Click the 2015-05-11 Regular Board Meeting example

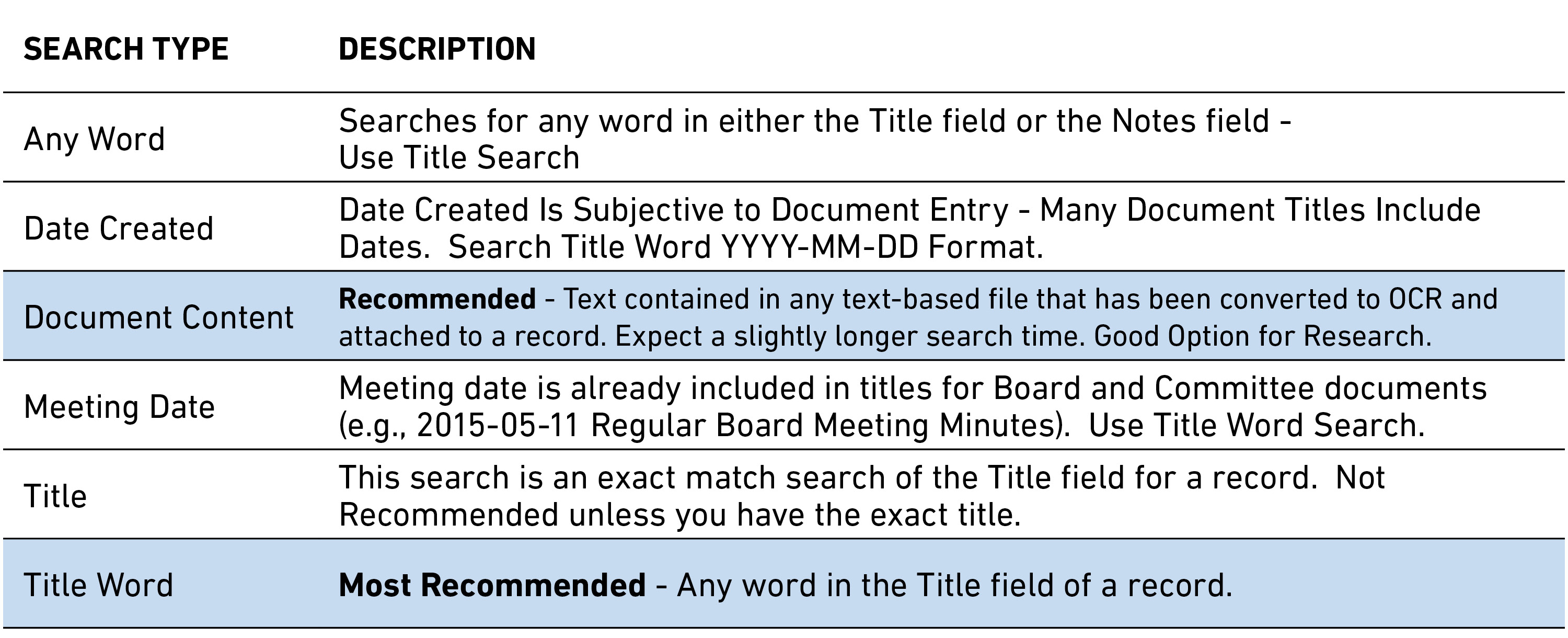click(704, 425)
